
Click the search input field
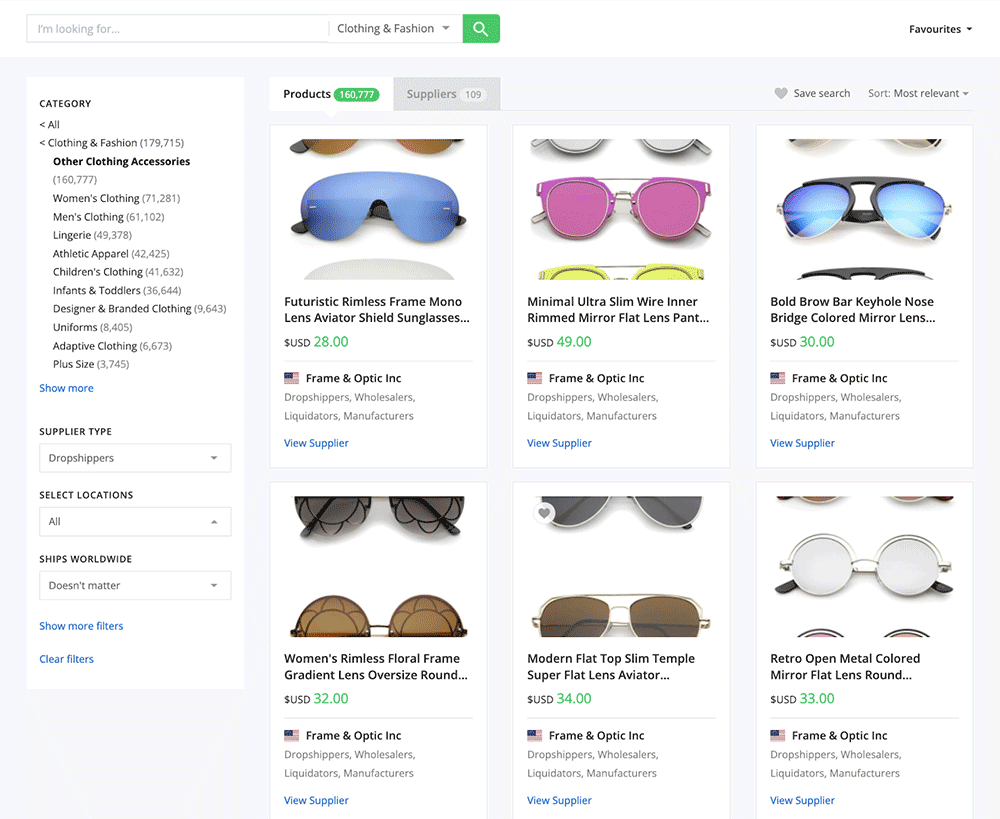click(x=178, y=29)
